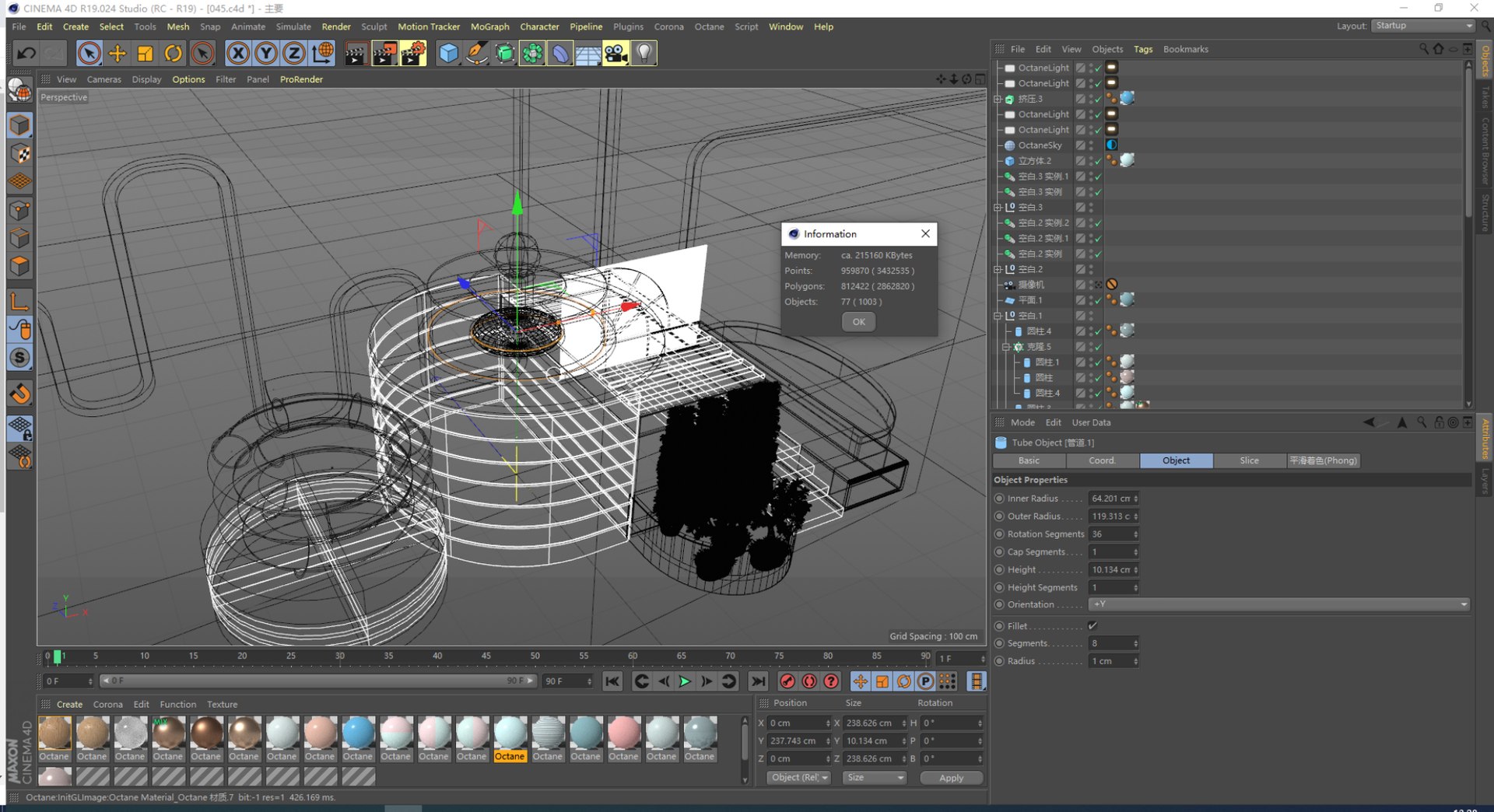Image resolution: width=1494 pixels, height=812 pixels.
Task: Toggle the Inner Radius animation circle
Action: coord(1000,499)
